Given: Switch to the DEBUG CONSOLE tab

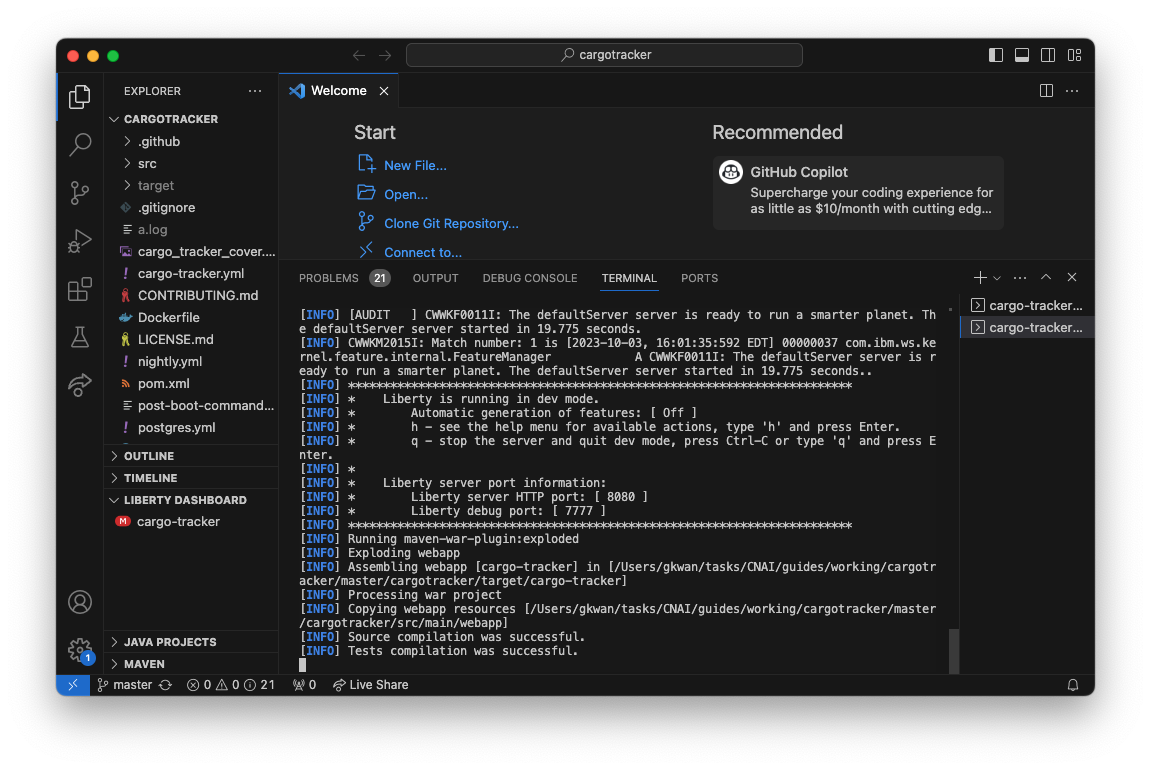Looking at the screenshot, I should click(x=529, y=278).
